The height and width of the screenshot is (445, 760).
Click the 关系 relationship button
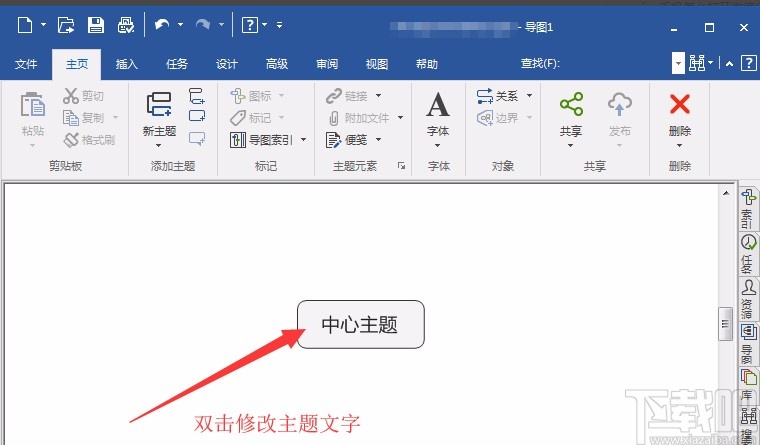pos(497,96)
